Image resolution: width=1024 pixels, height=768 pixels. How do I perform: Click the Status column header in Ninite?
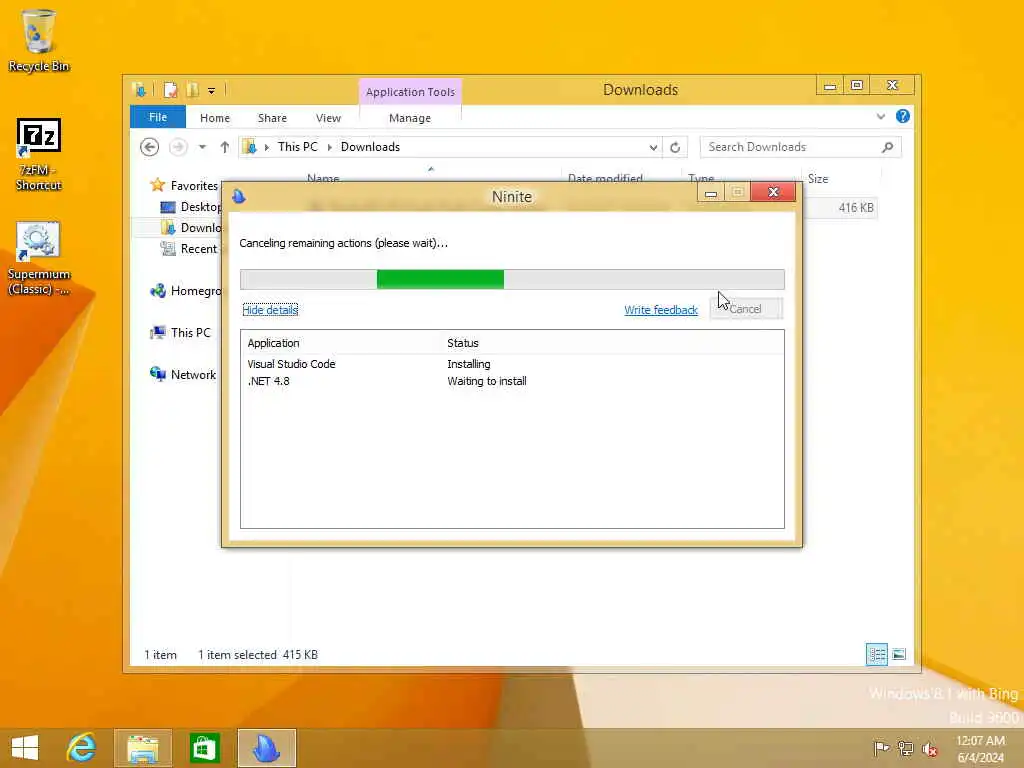click(462, 343)
